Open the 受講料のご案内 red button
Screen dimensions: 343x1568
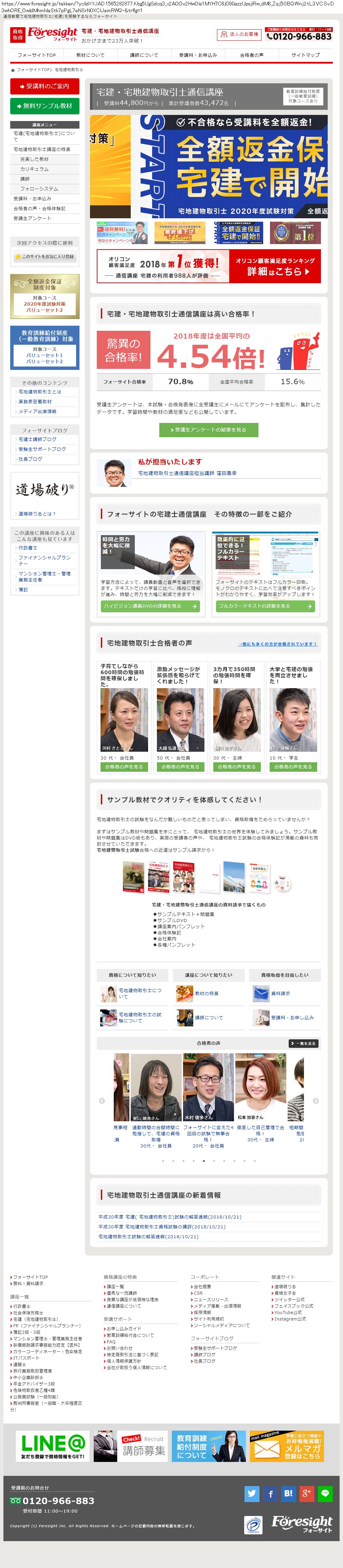[x=45, y=86]
